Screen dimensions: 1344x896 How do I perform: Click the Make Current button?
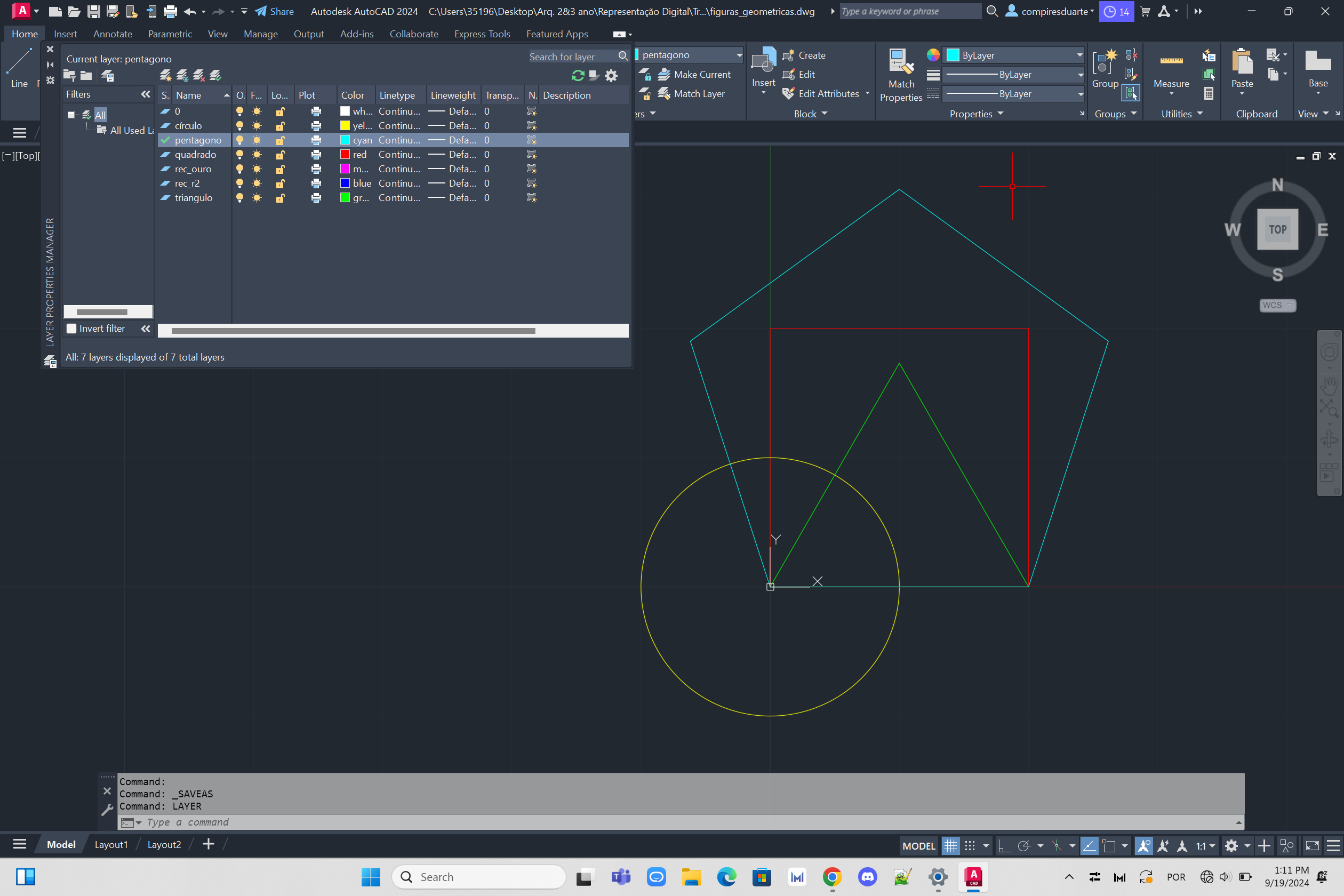pos(694,74)
